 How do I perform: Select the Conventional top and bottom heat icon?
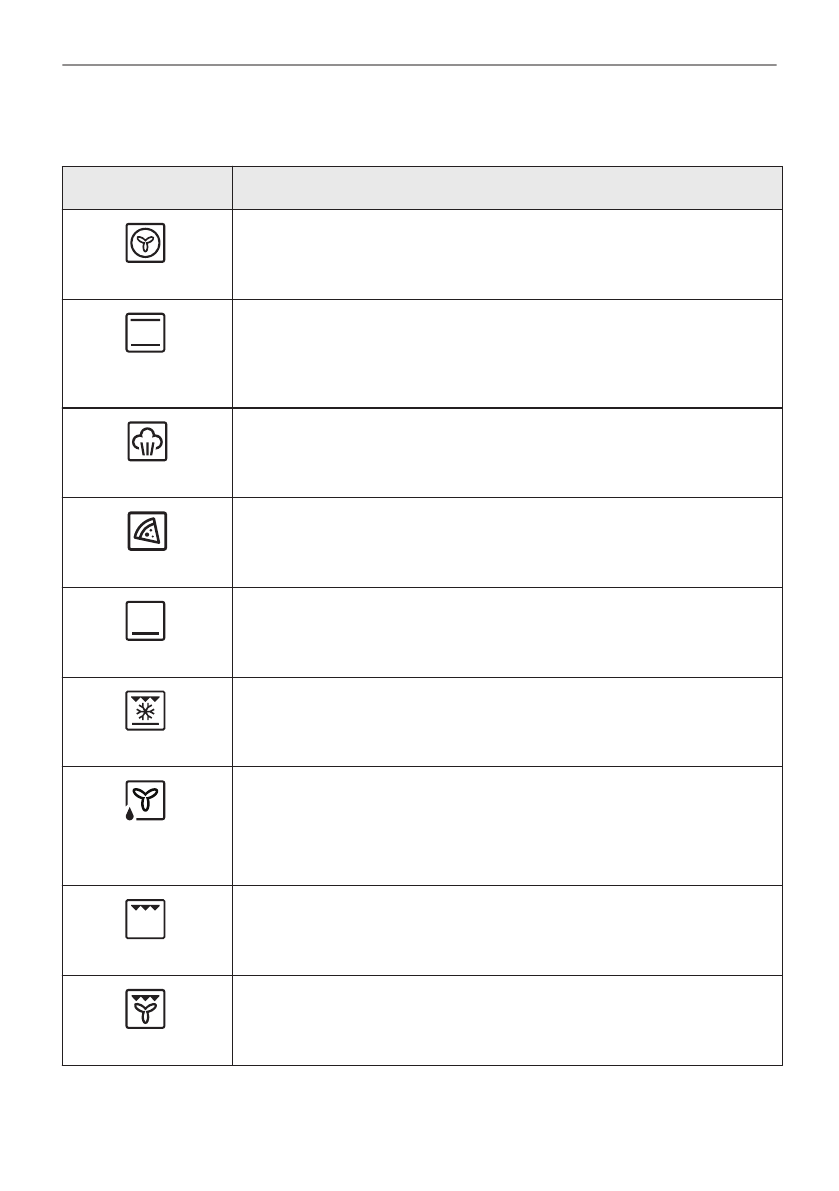click(x=146, y=332)
